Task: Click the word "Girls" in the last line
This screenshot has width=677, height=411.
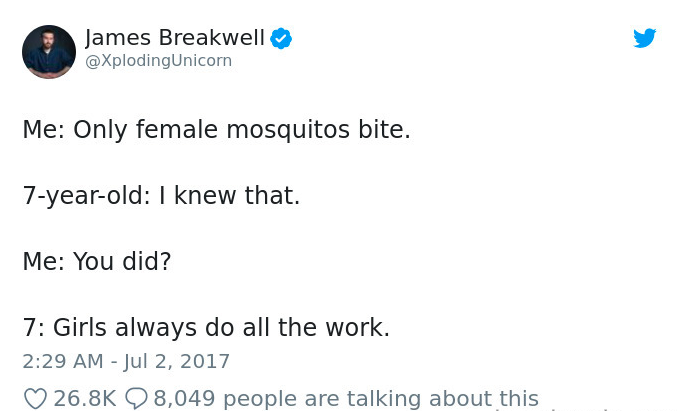Action: [80, 327]
